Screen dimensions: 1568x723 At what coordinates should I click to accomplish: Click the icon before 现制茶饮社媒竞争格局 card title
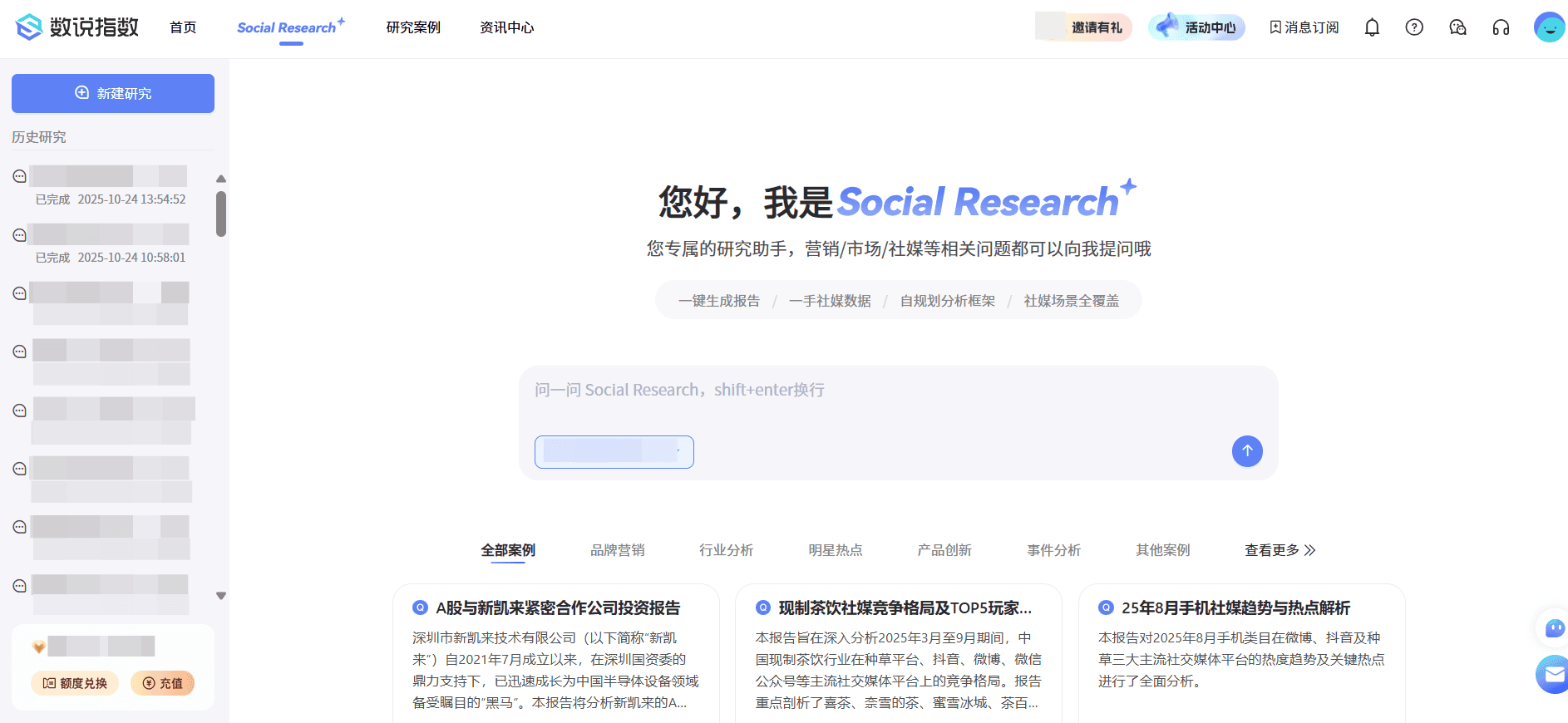[763, 607]
